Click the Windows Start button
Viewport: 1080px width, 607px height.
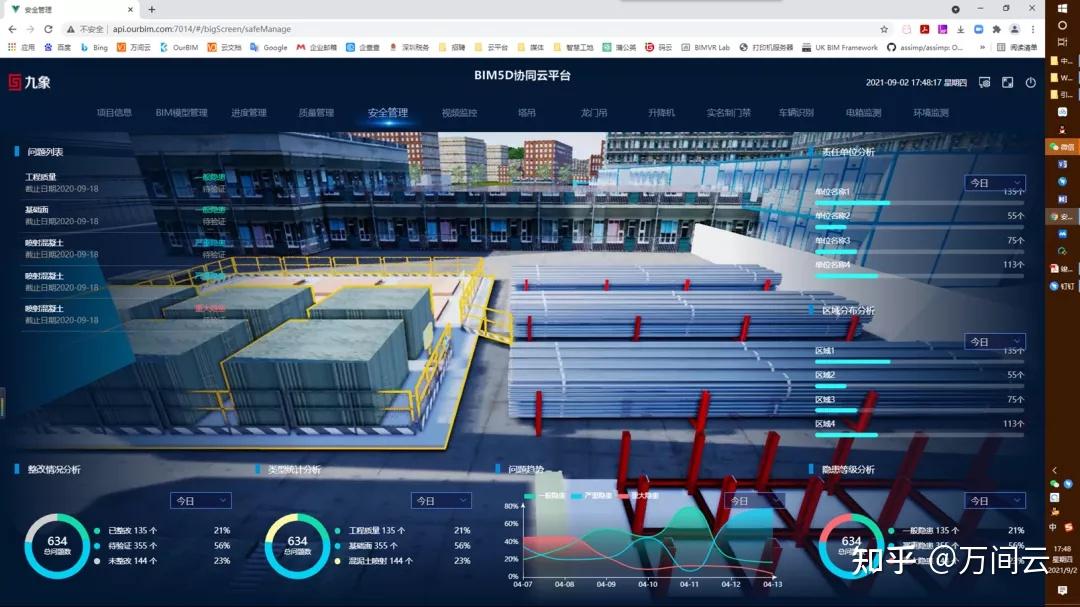(x=1062, y=8)
